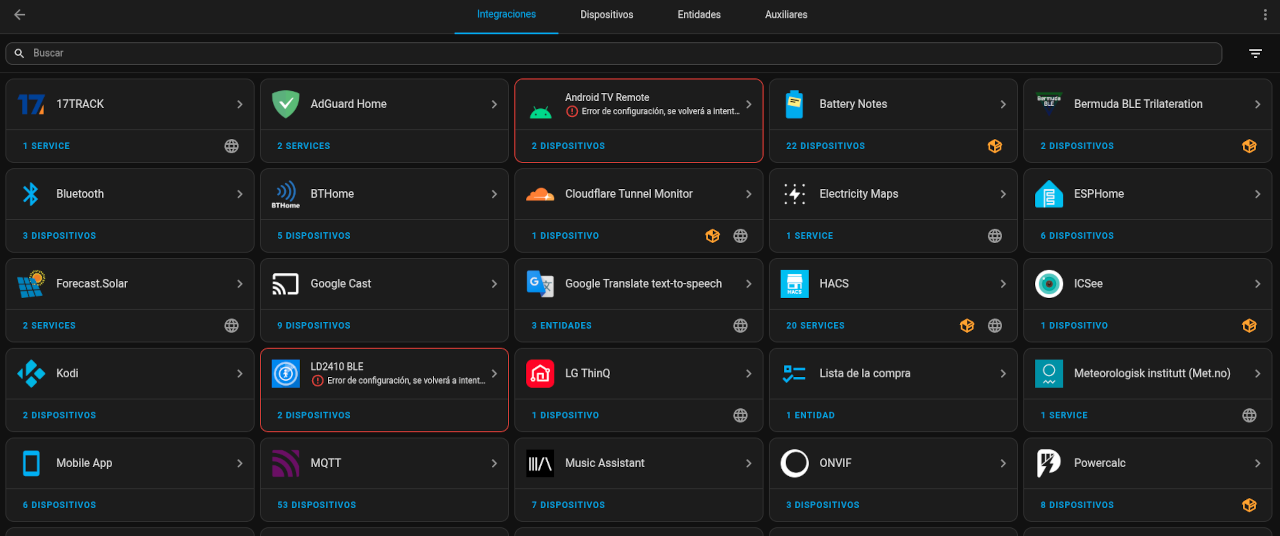Click the BTHome integration name
Screen dimensions: 1280x536
[x=332, y=194]
